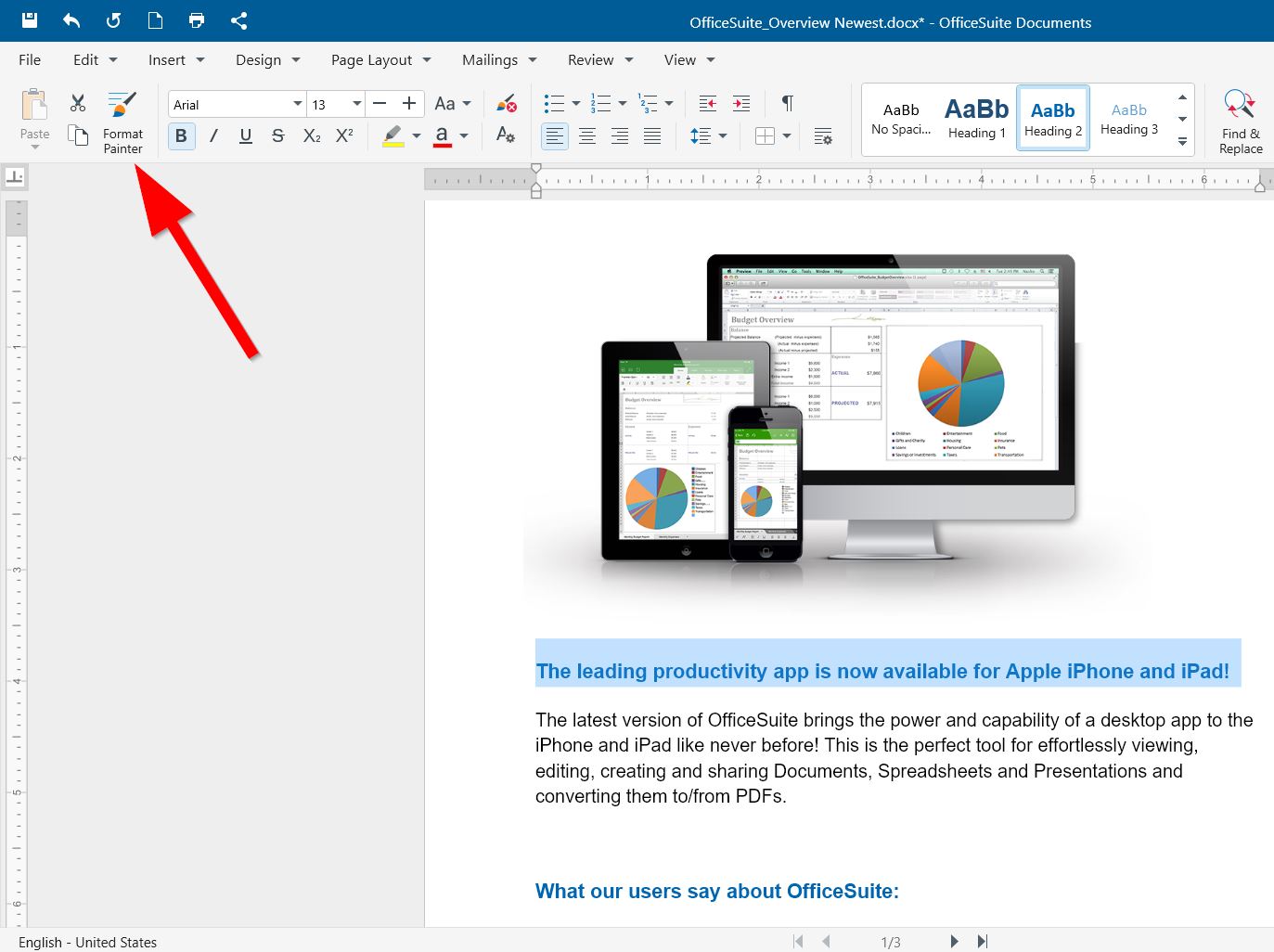This screenshot has height=952, width=1274.
Task: Open the font name dropdown
Action: click(x=298, y=104)
